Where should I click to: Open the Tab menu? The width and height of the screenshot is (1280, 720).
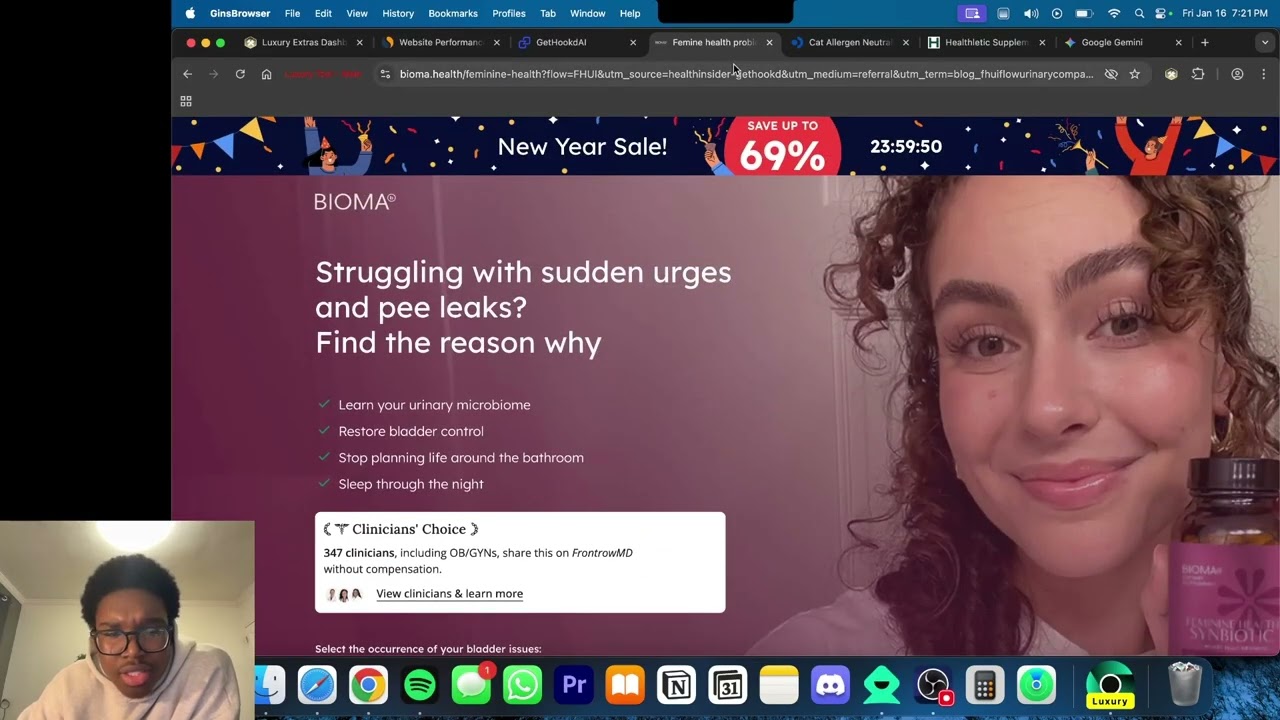click(548, 14)
